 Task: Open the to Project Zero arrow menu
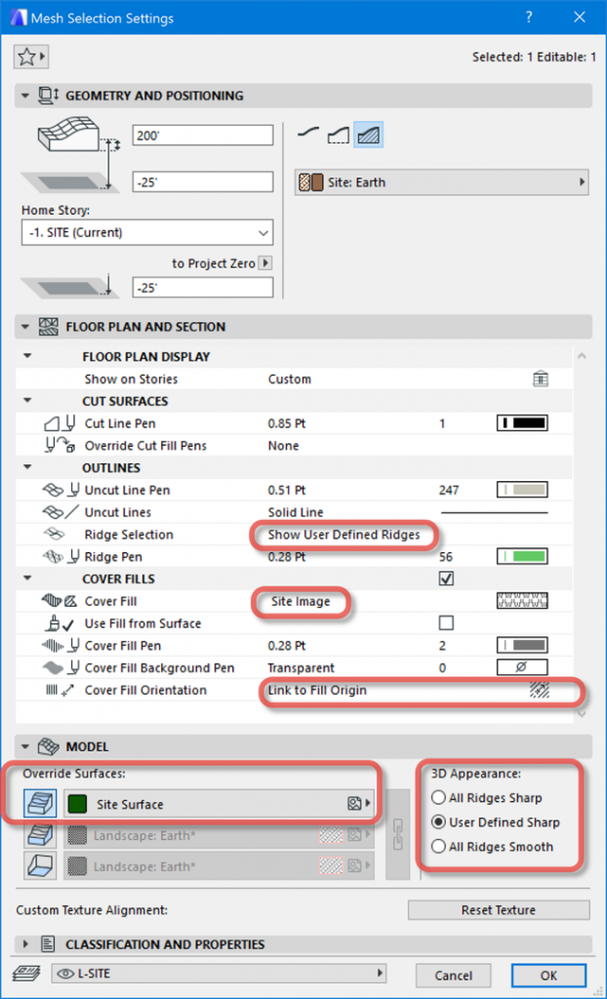click(x=266, y=262)
